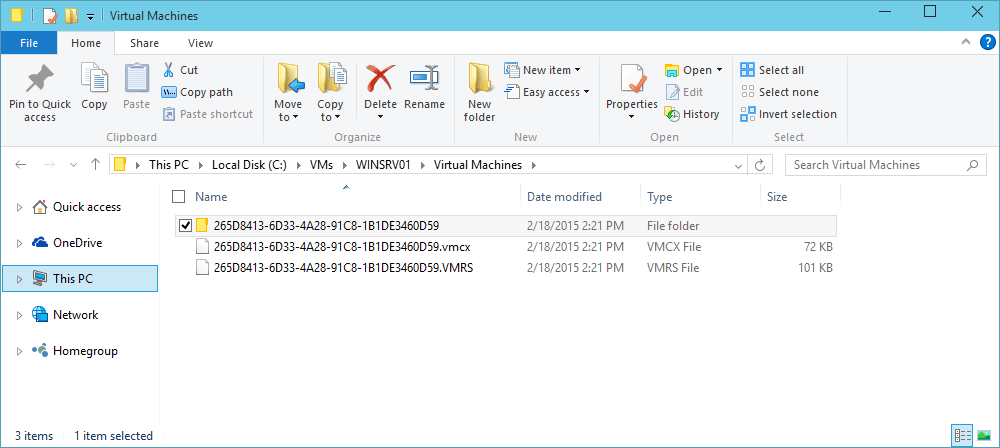1000x448 pixels.
Task: Open Properties dropdown arrow below the icon
Action: tap(631, 117)
